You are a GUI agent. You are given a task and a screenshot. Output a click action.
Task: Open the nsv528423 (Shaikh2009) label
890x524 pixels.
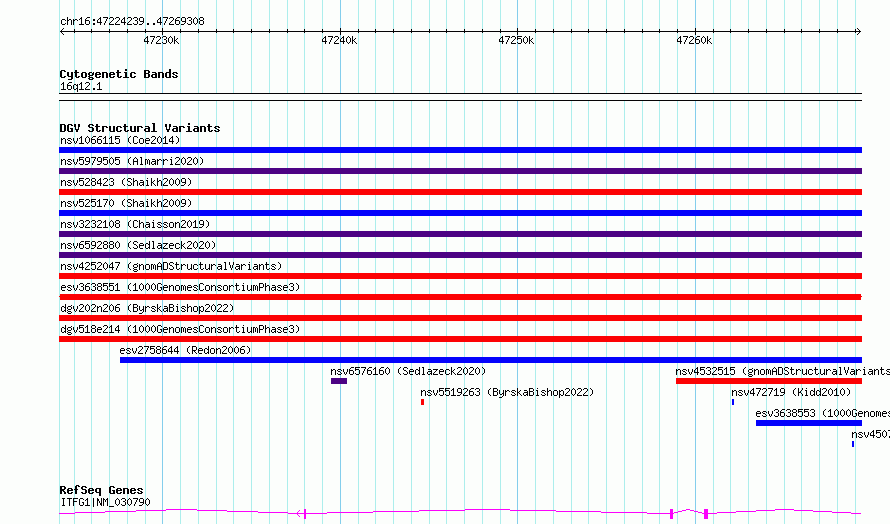click(126, 182)
